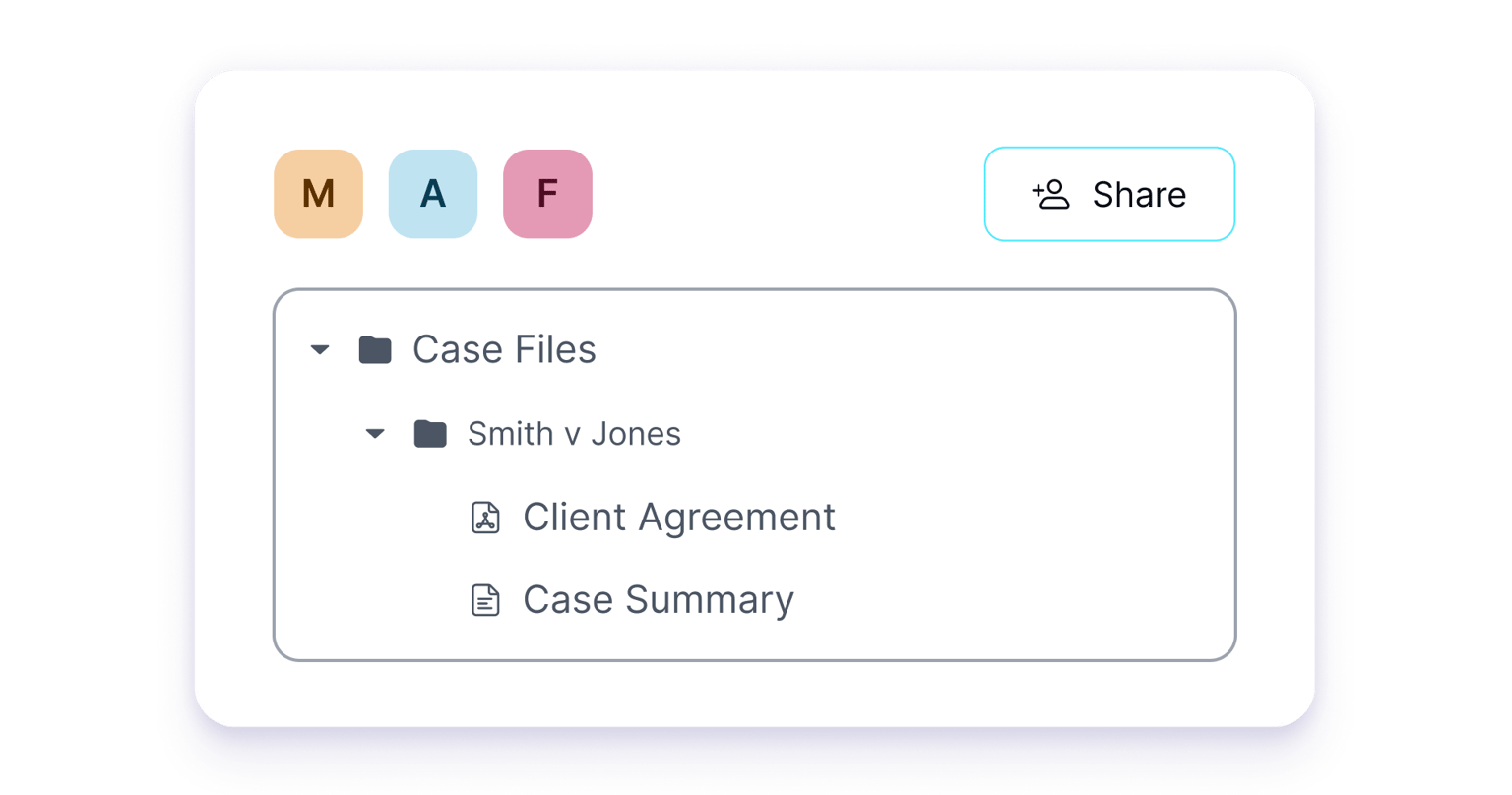Click the file tree panel's bottom border
This screenshot has height=795, width=1512.
point(754,660)
